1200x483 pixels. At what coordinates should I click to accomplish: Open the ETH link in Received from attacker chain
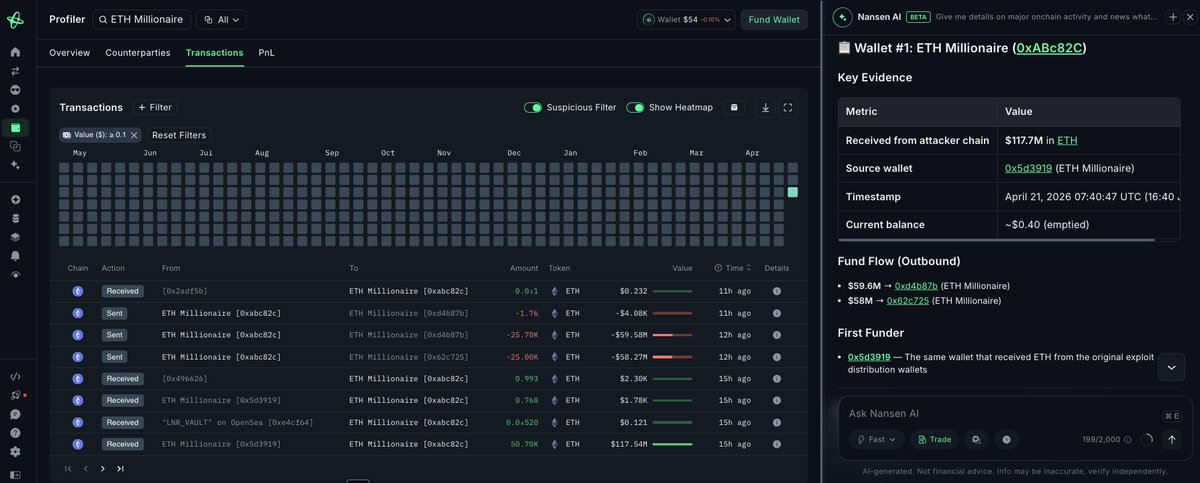(x=1067, y=140)
